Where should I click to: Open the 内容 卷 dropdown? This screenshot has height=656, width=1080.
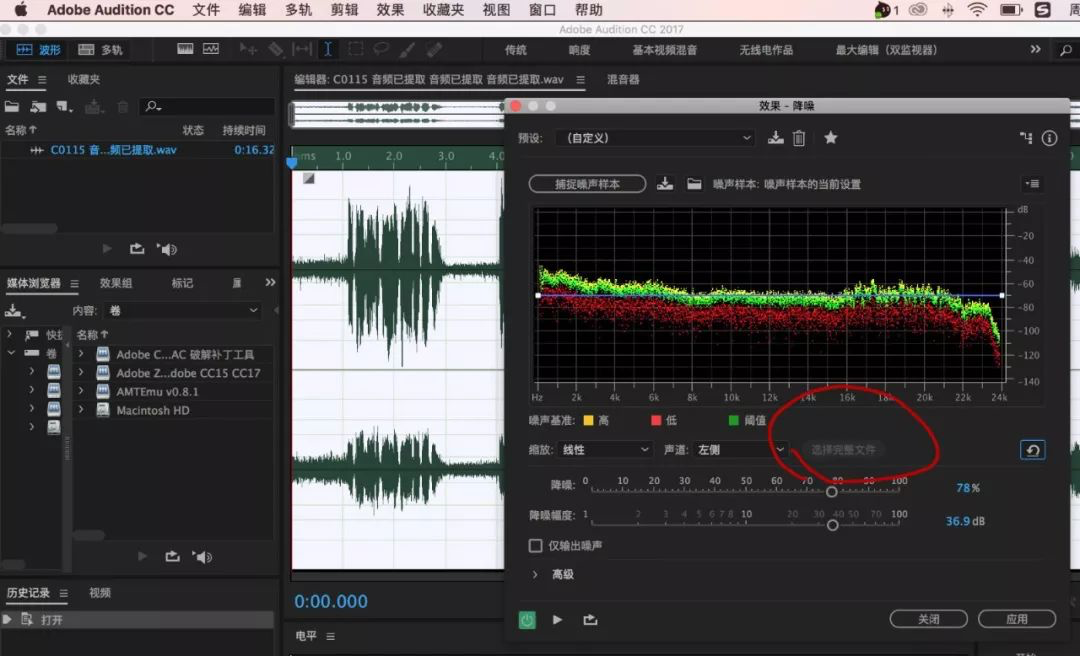(x=183, y=311)
